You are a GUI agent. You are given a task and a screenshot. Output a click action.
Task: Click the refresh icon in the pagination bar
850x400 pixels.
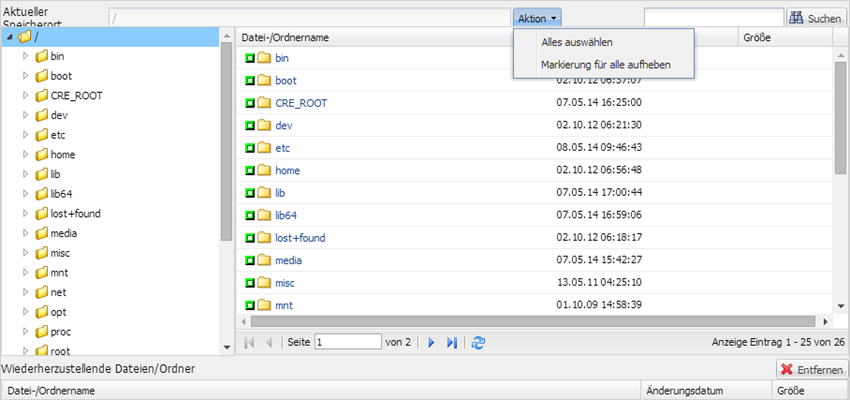pos(478,343)
